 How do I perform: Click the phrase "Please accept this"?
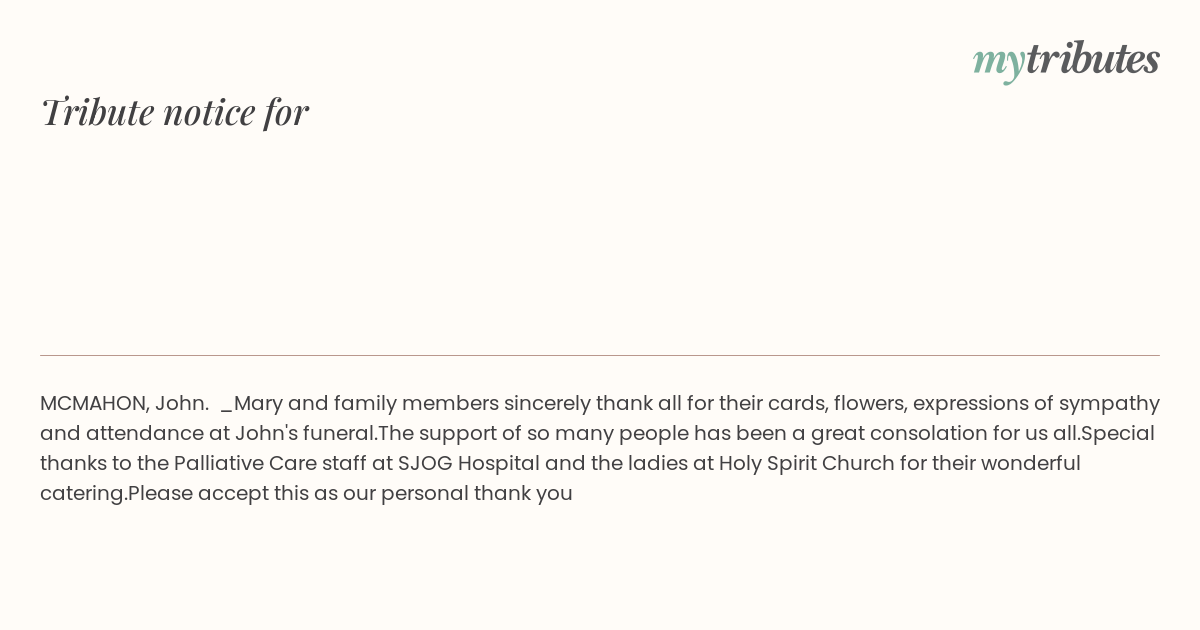(218, 493)
